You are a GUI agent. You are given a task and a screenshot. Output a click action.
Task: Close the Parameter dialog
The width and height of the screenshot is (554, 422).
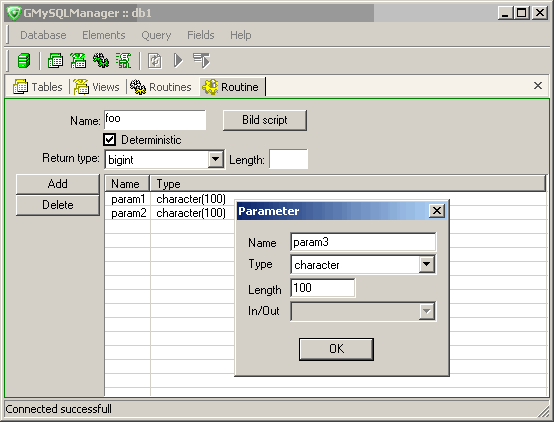(437, 211)
